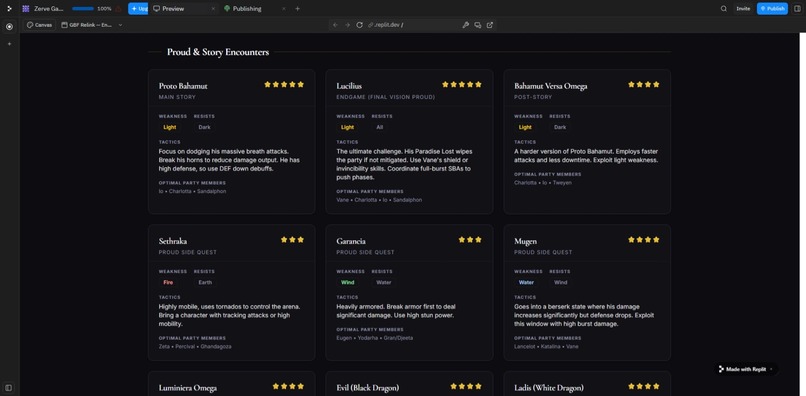Toggle the right side panel layout icon
This screenshot has width=806, height=396.
point(797,9)
